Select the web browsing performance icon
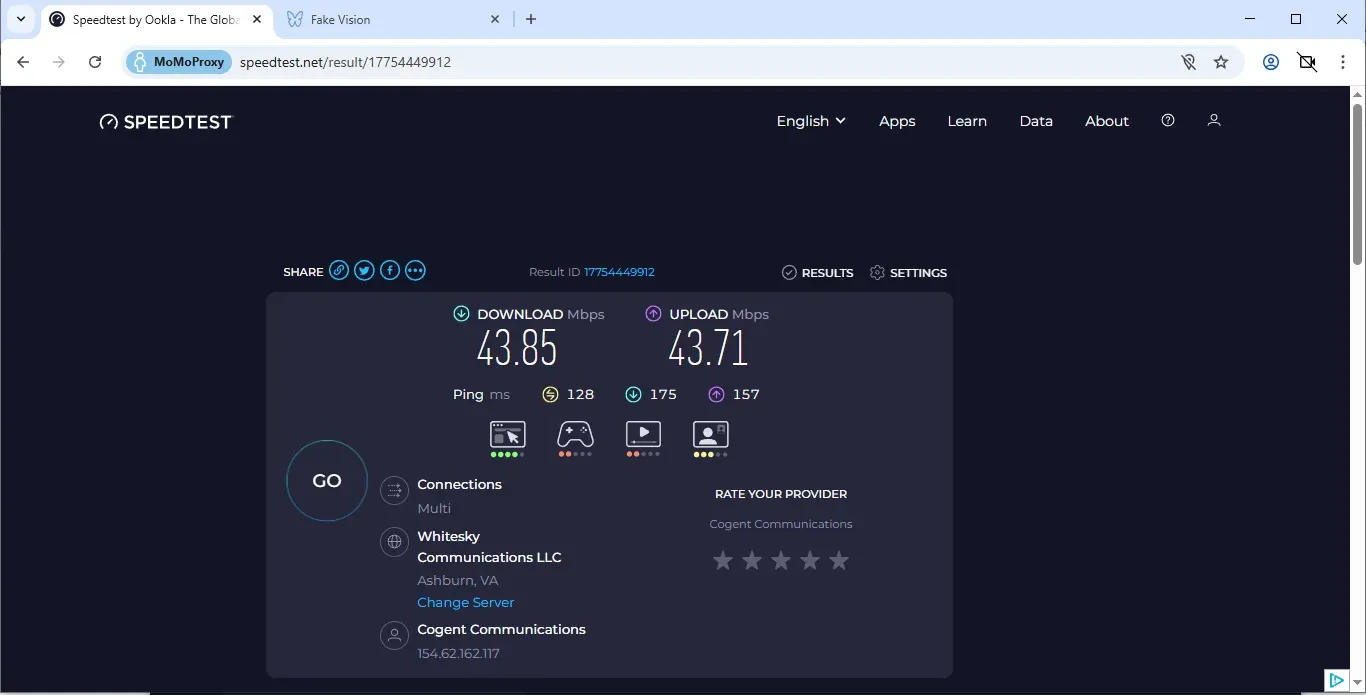The height and width of the screenshot is (695, 1366). [x=507, y=433]
